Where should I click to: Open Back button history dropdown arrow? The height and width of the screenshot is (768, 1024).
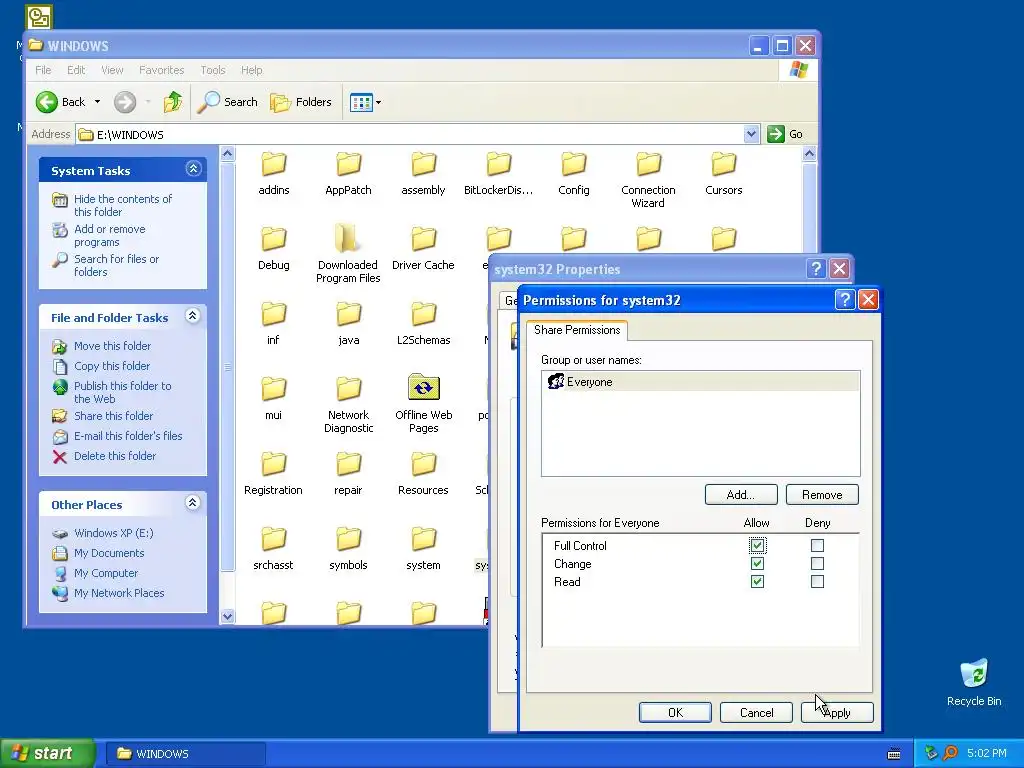(x=97, y=102)
